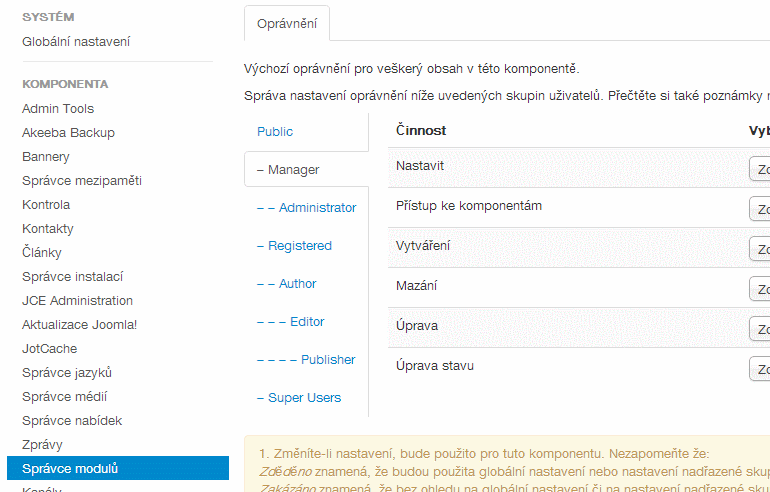
Task: Click Aktualizace Joomla! sidebar link
Action: (x=79, y=325)
